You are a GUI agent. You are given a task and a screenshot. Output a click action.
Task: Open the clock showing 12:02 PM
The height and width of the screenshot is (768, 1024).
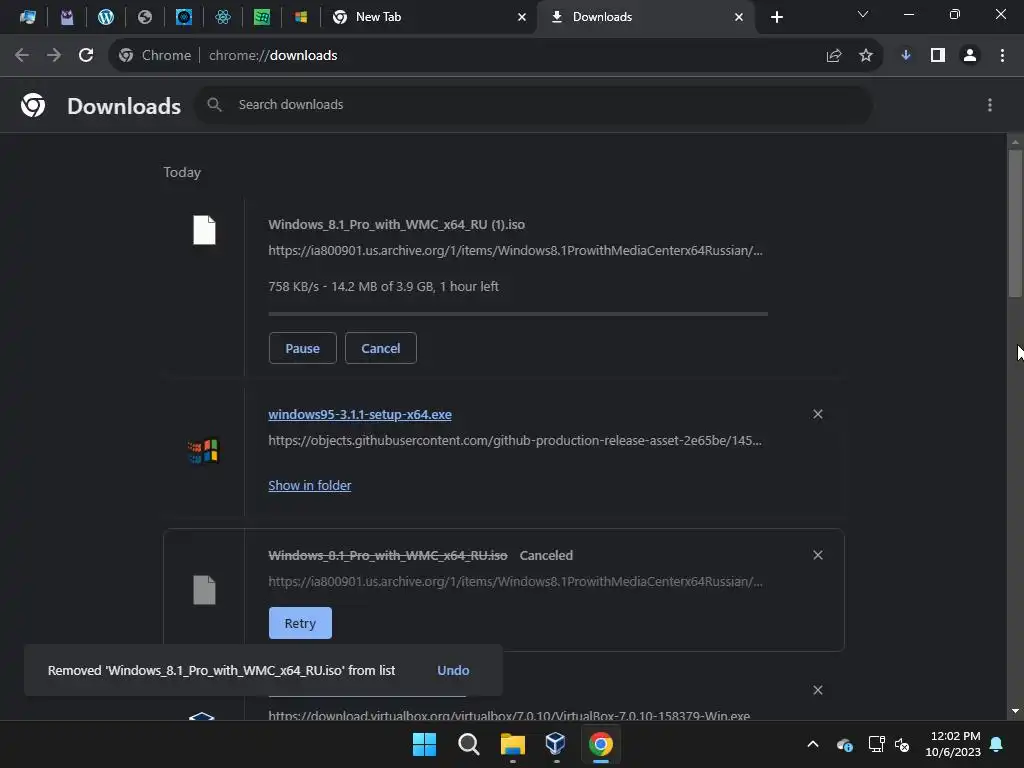[953, 744]
